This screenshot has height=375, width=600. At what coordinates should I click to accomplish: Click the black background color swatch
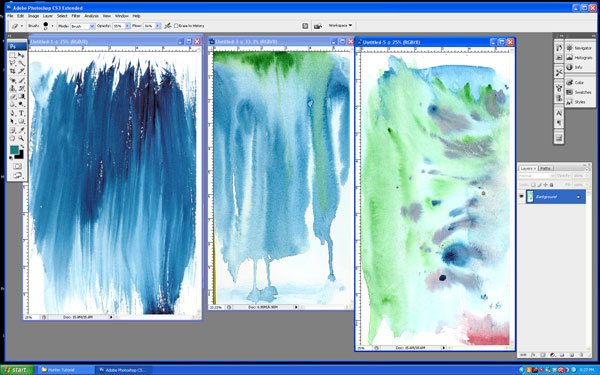coord(21,156)
